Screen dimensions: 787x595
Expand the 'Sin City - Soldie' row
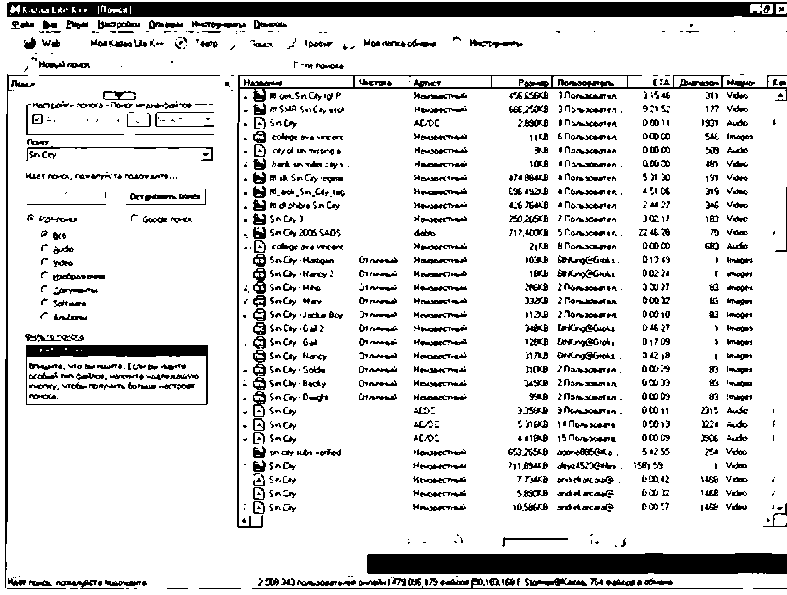(x=245, y=370)
